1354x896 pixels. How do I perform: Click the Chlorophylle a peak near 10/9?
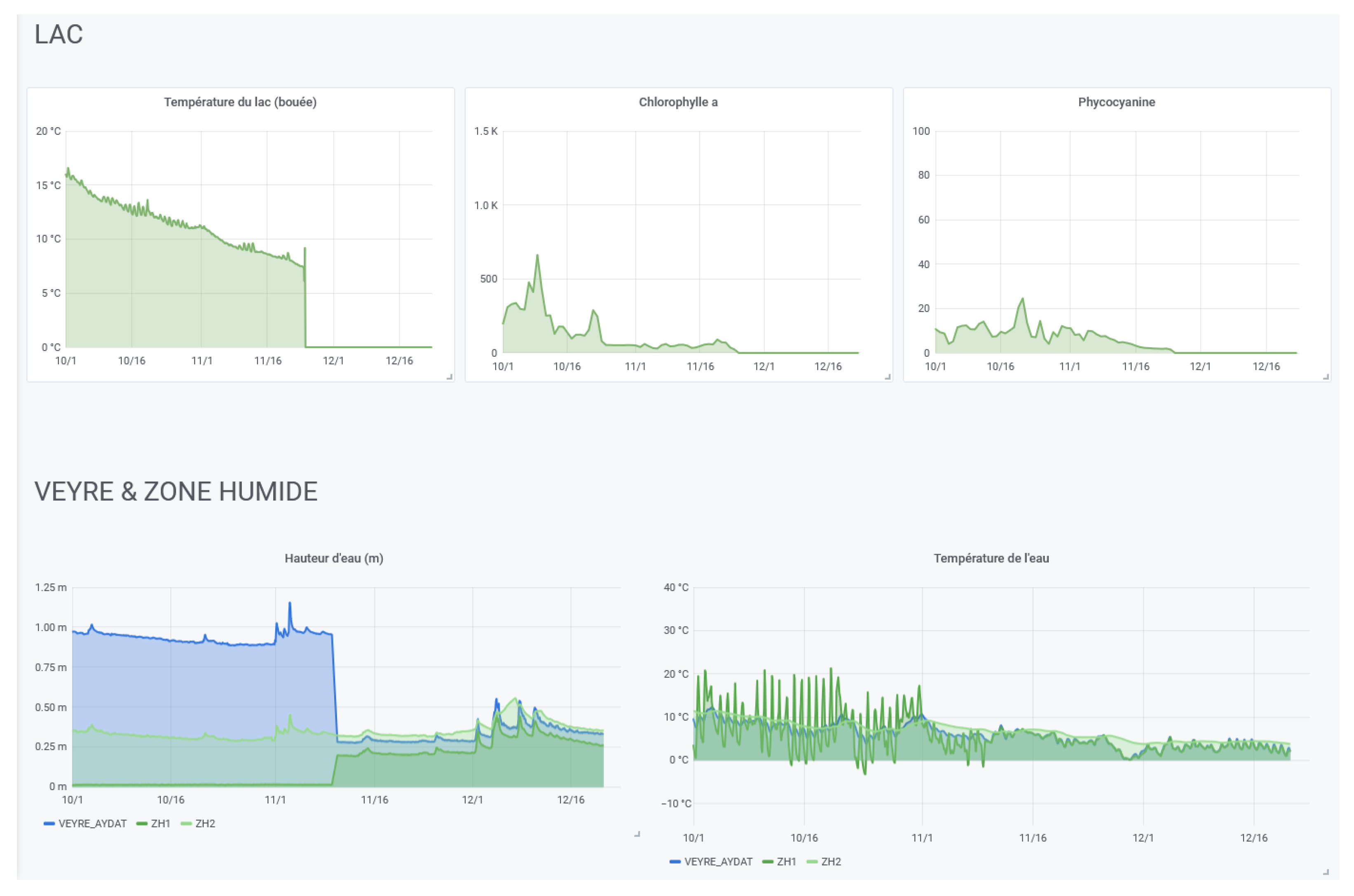click(537, 255)
